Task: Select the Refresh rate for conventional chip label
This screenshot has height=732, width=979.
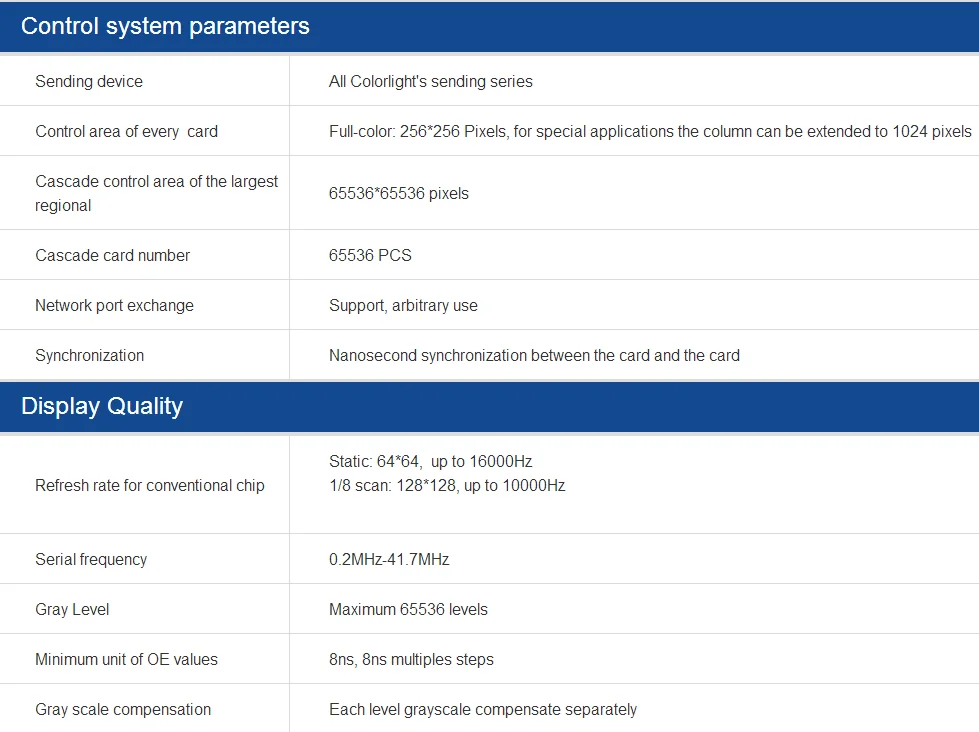Action: [x=150, y=486]
